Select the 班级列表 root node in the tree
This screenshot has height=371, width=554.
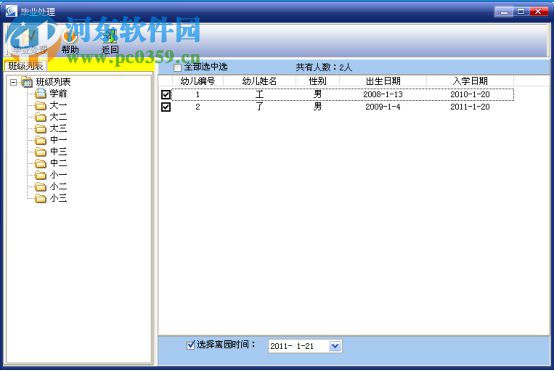coord(53,82)
